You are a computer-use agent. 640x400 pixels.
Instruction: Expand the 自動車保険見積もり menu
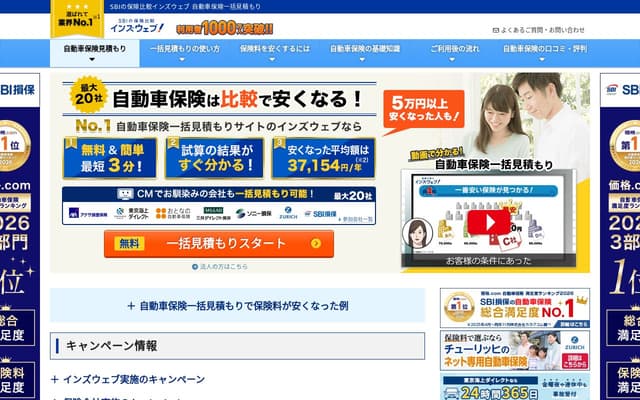coord(95,53)
